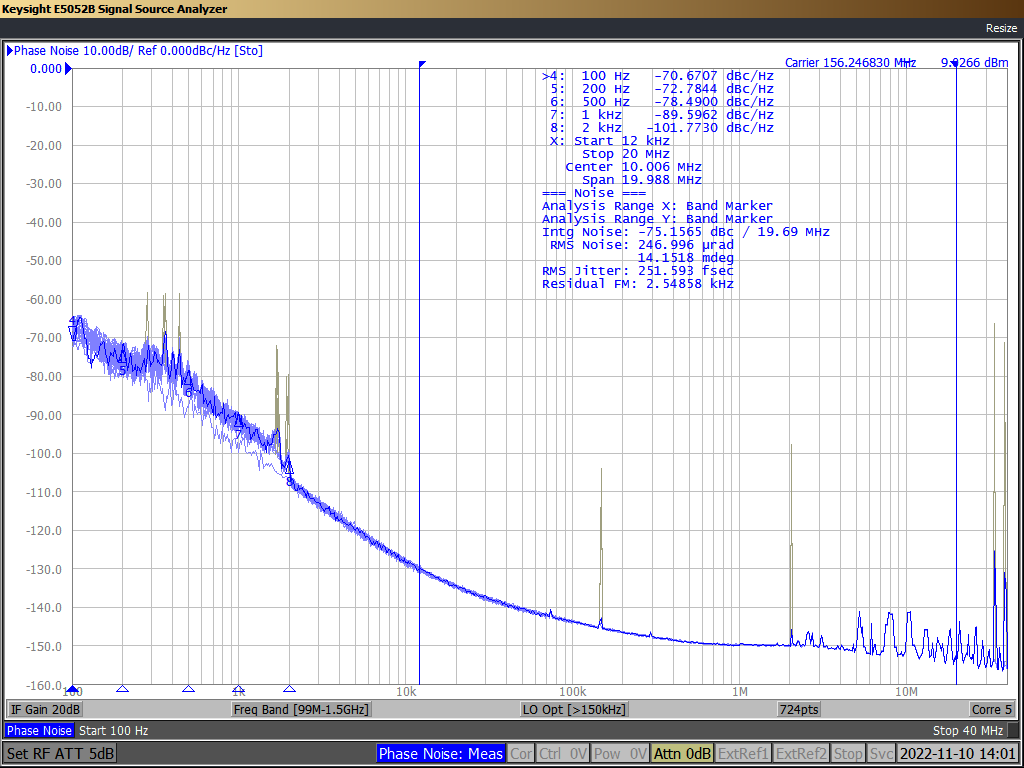
Task: Click the 0.000 reference level arrow
Action: click(x=68, y=69)
